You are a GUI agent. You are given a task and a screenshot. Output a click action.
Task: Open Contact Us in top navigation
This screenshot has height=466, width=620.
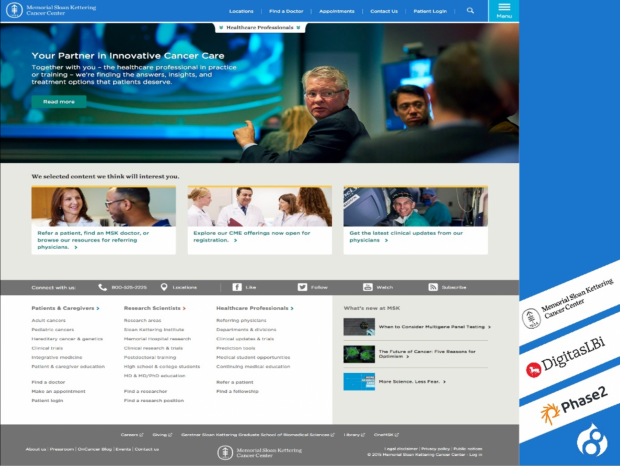tap(384, 11)
